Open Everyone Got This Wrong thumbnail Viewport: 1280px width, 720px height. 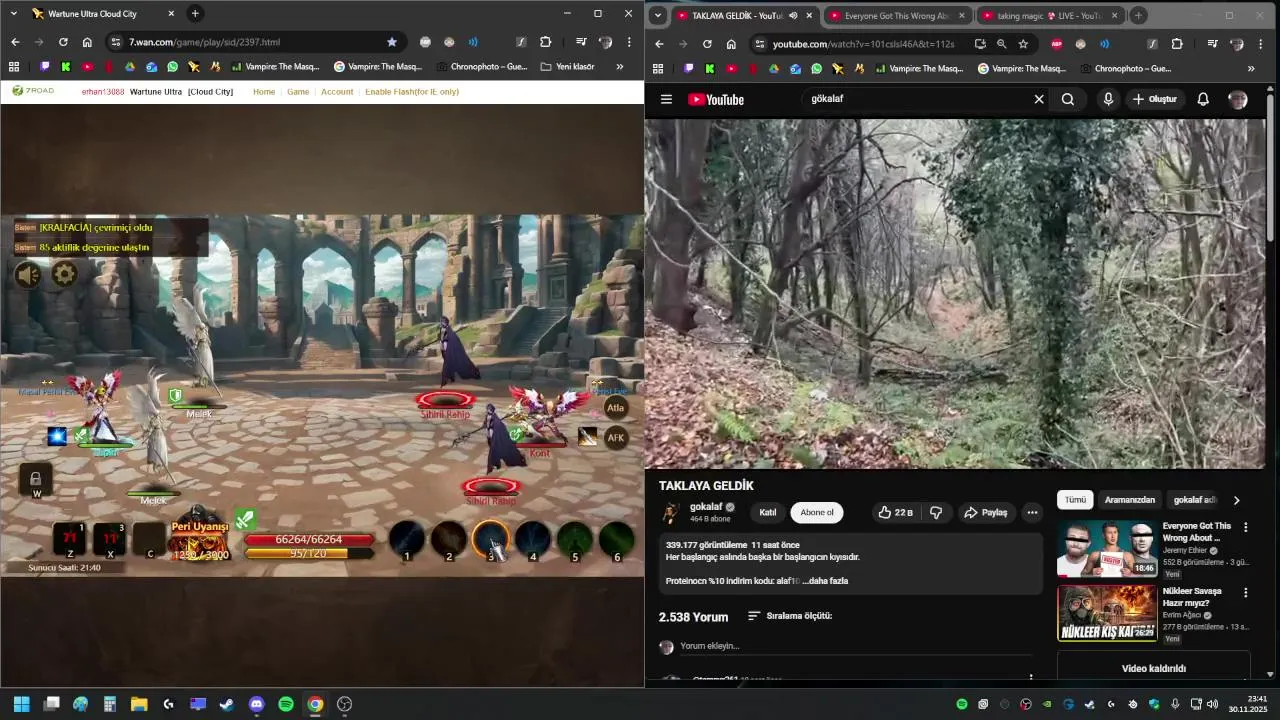pos(1107,548)
